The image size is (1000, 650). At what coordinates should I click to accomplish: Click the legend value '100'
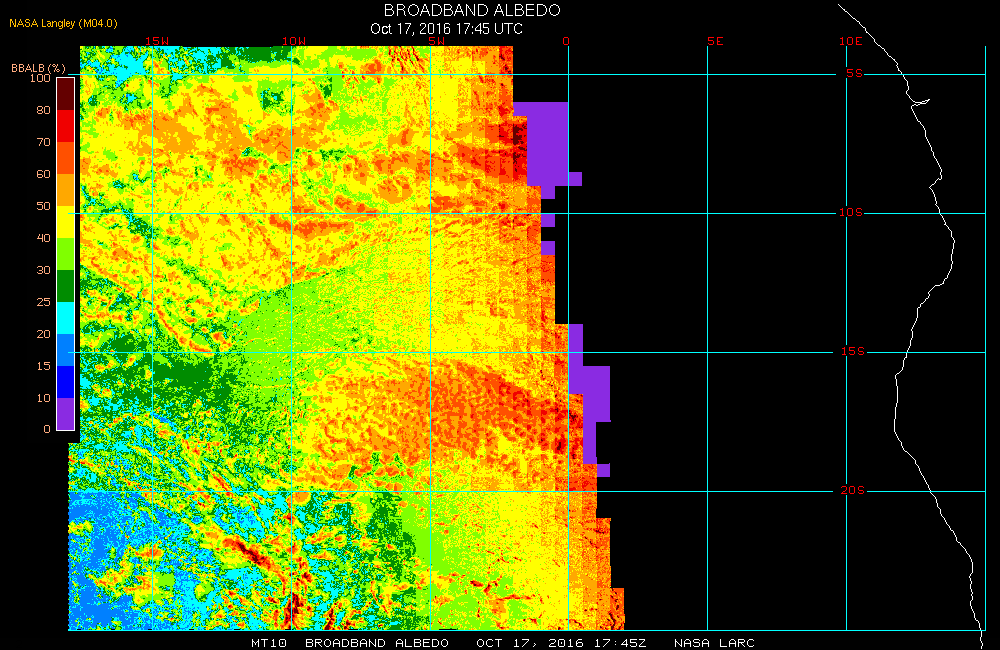pyautogui.click(x=40, y=78)
